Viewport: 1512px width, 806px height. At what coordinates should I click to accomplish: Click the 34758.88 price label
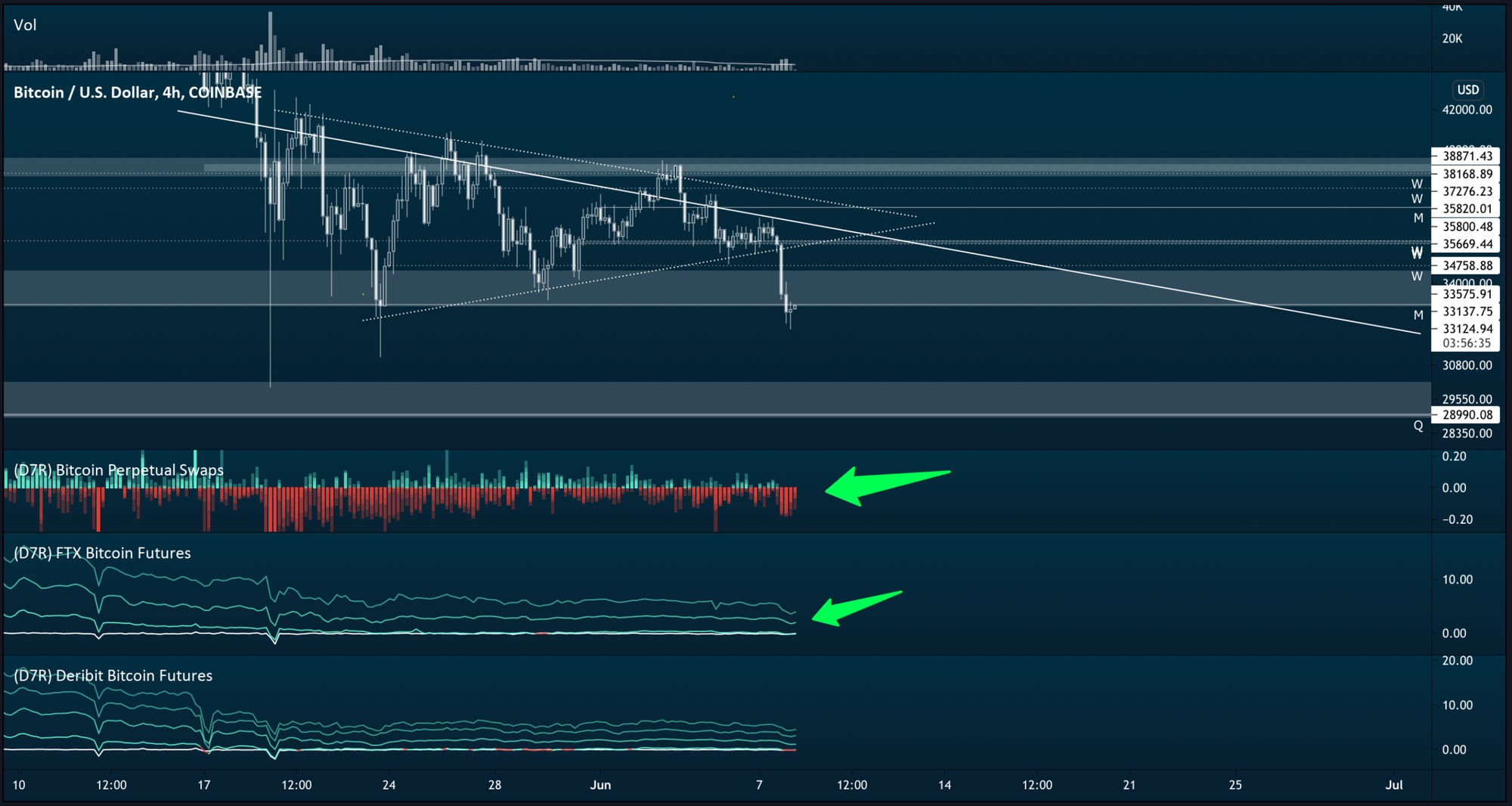(x=1467, y=265)
